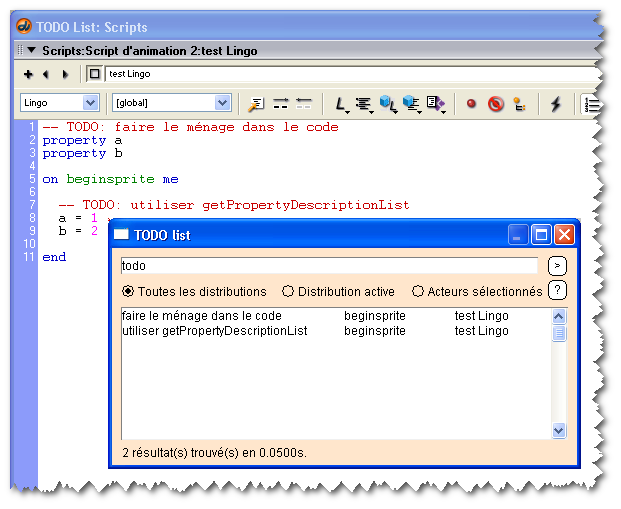Maximize the TODO list window

tap(541, 234)
